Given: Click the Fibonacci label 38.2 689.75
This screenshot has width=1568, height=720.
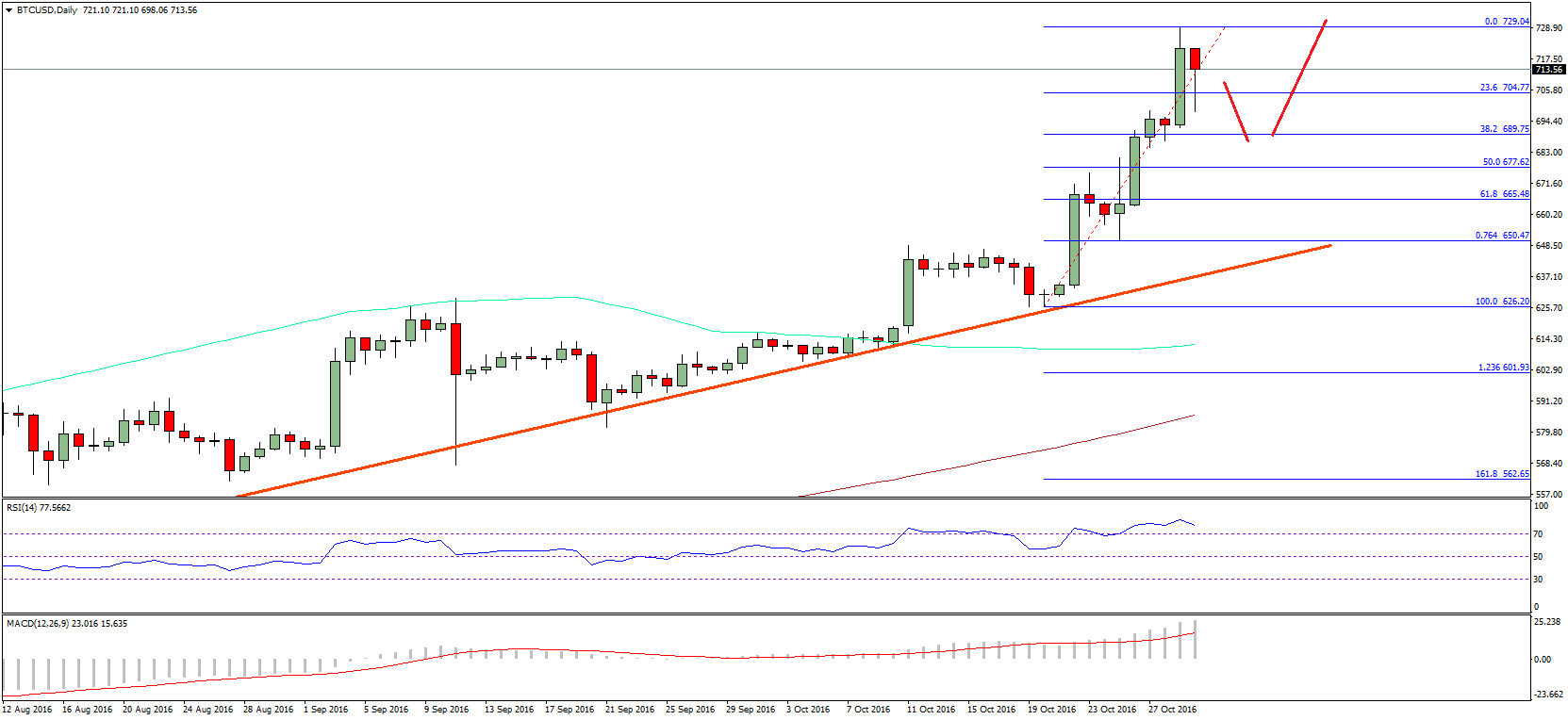Looking at the screenshot, I should [1505, 129].
